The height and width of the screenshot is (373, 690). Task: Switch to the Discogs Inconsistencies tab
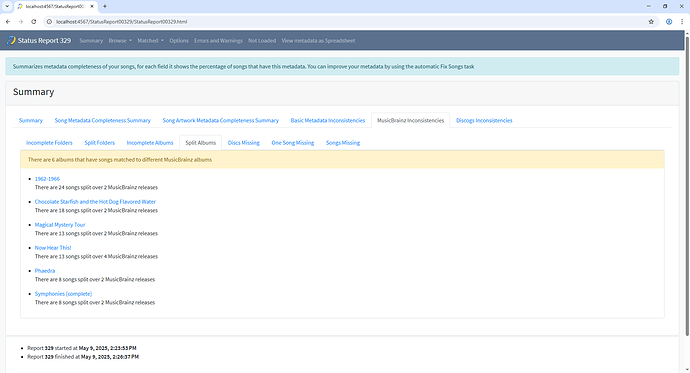[x=484, y=121]
